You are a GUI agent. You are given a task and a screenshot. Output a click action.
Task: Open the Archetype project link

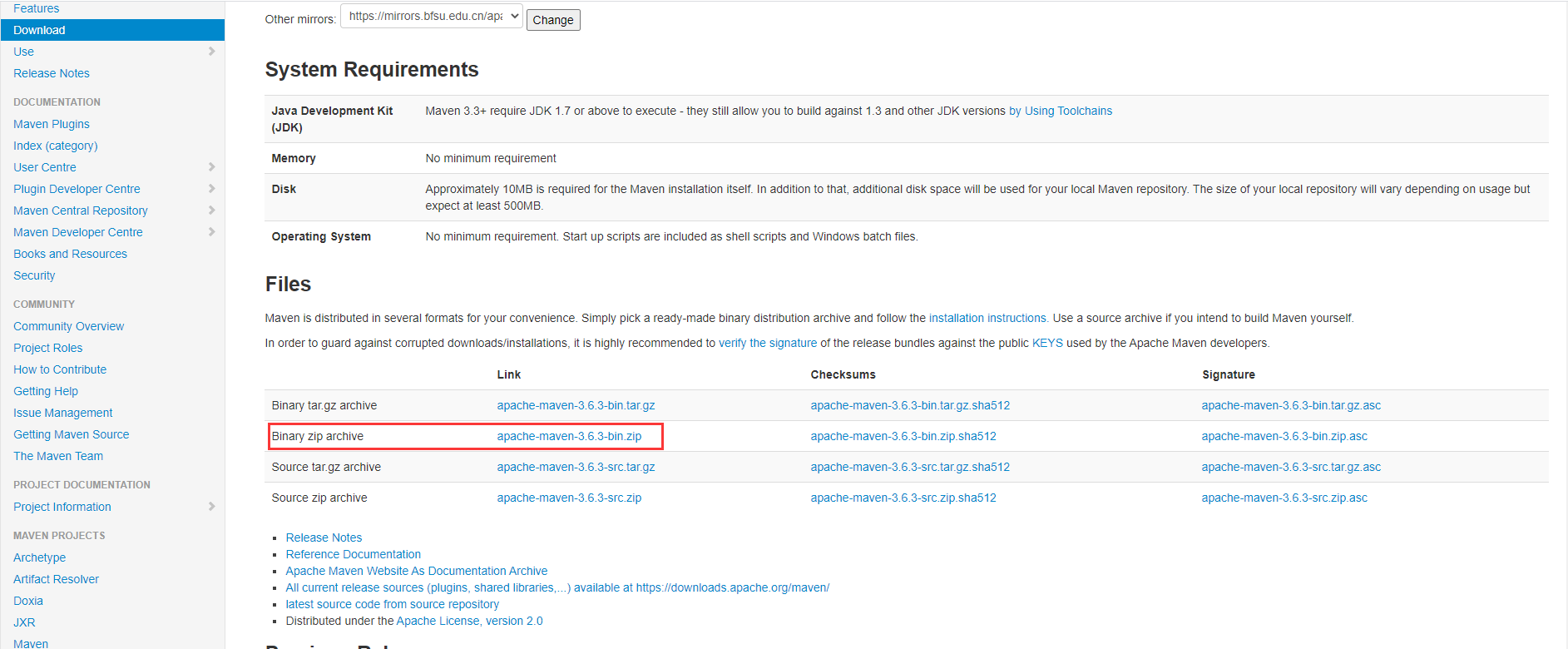(x=40, y=557)
